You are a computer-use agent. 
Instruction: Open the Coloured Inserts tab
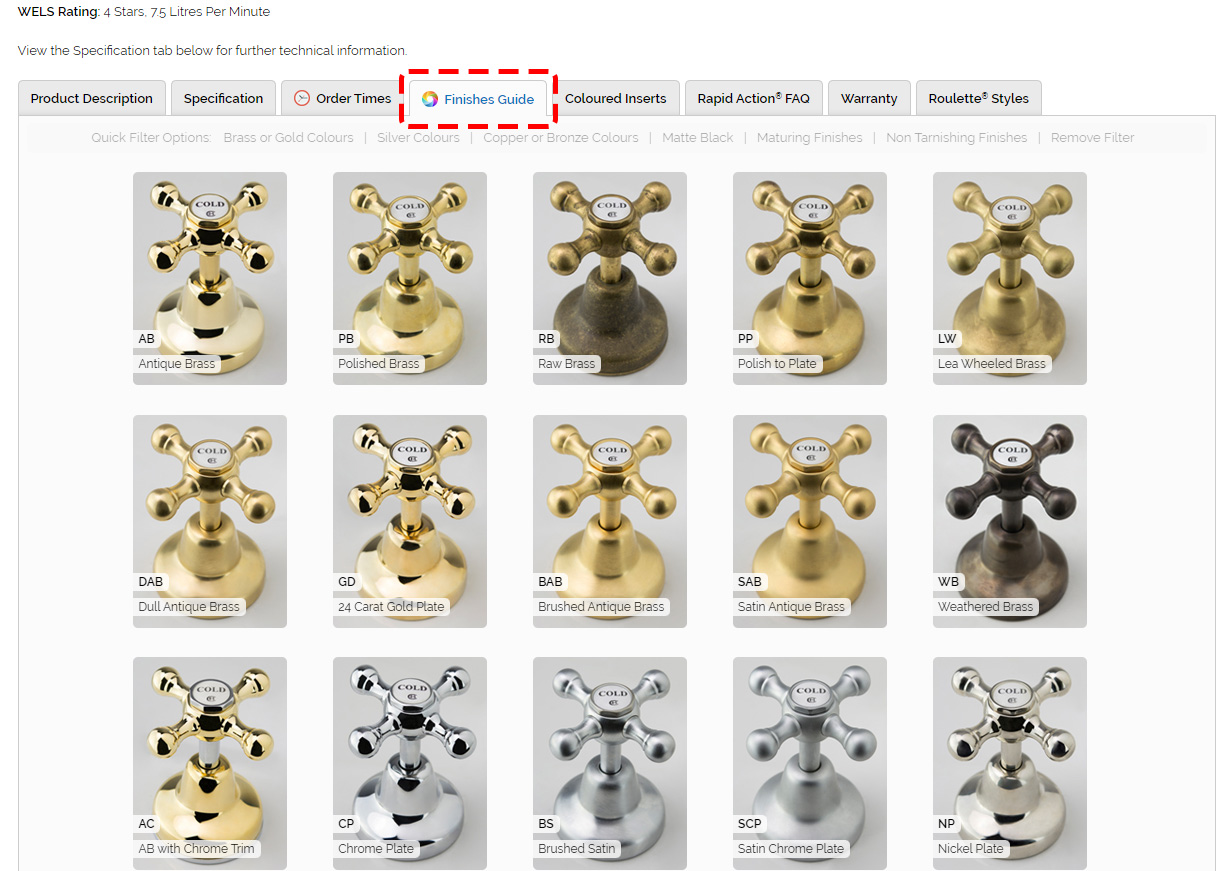(x=615, y=98)
